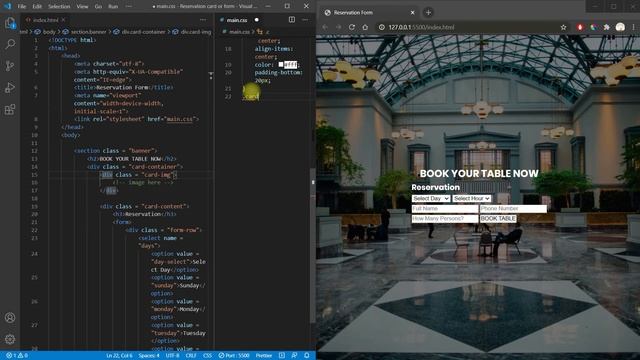Open more actions for index.html editor group

(203, 20)
